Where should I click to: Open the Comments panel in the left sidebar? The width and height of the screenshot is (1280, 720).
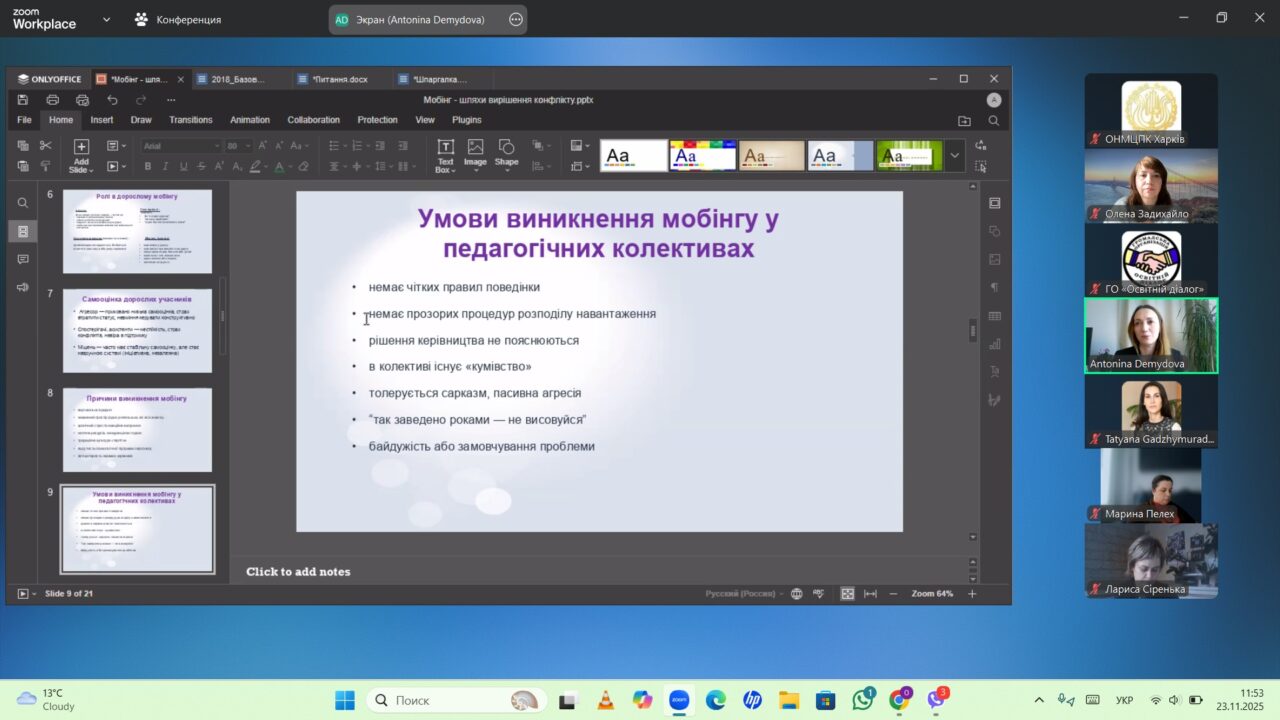click(23, 259)
